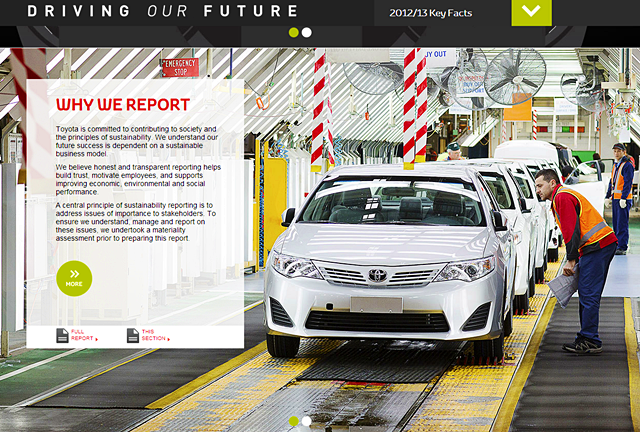This screenshot has width=640, height=432.
Task: Click the double-chevron icon in the green MORE circle
Action: click(x=74, y=273)
